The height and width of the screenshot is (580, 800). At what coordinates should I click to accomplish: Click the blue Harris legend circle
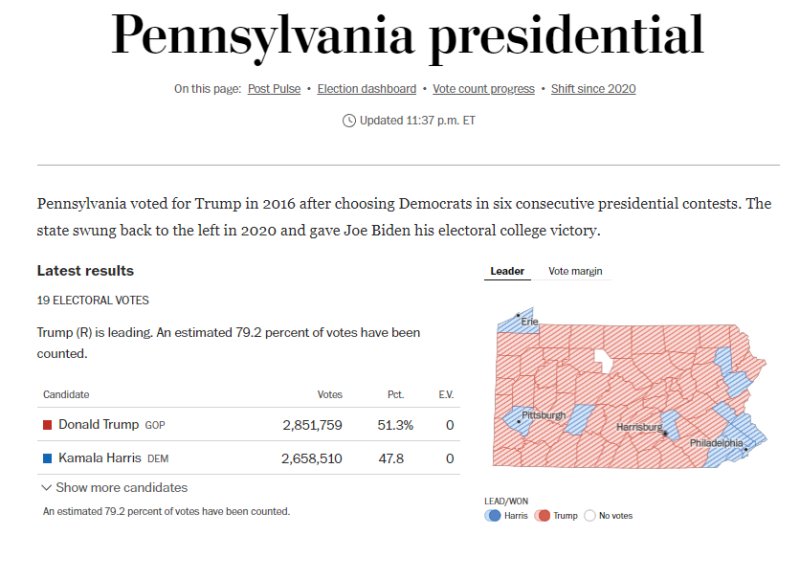point(492,516)
